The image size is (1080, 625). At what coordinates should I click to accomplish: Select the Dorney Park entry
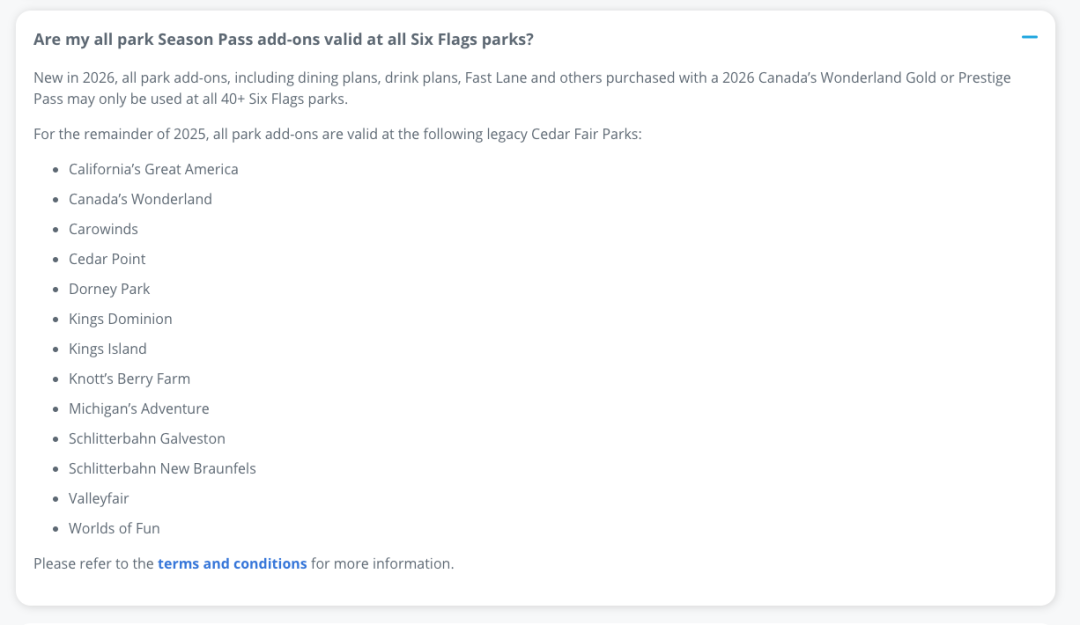(109, 289)
